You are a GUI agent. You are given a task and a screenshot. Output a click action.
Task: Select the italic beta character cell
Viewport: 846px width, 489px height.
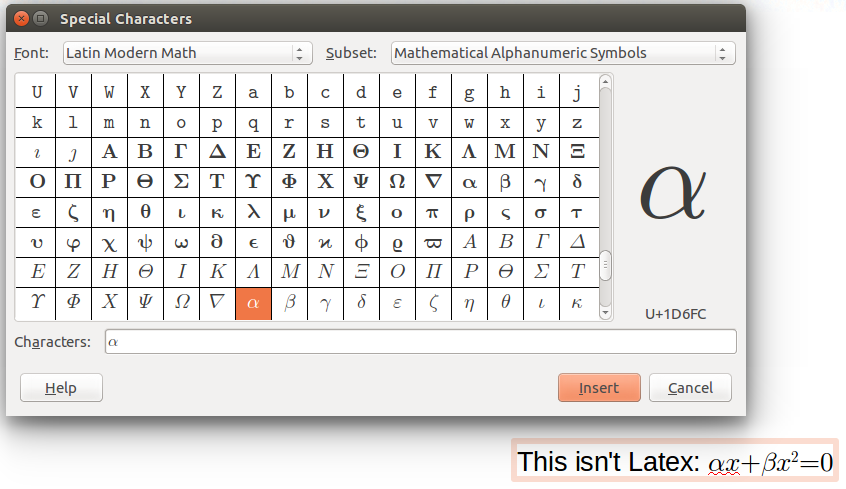[x=289, y=303]
